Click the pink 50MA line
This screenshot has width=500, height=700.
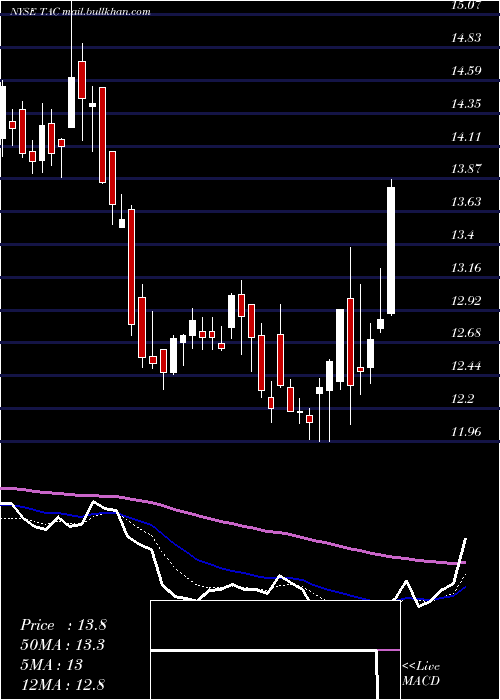click(x=232, y=524)
